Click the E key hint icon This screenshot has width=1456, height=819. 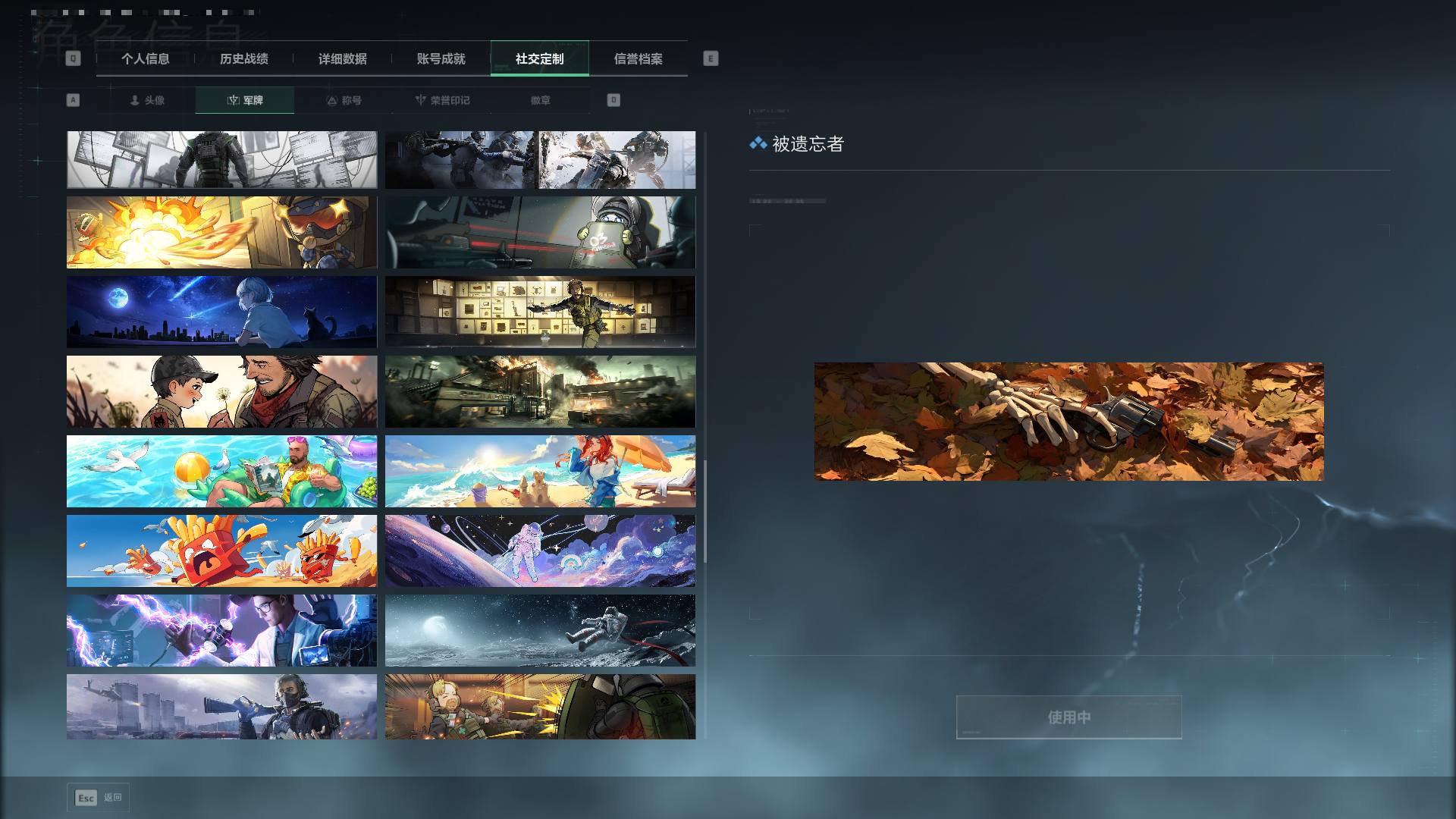[711, 58]
